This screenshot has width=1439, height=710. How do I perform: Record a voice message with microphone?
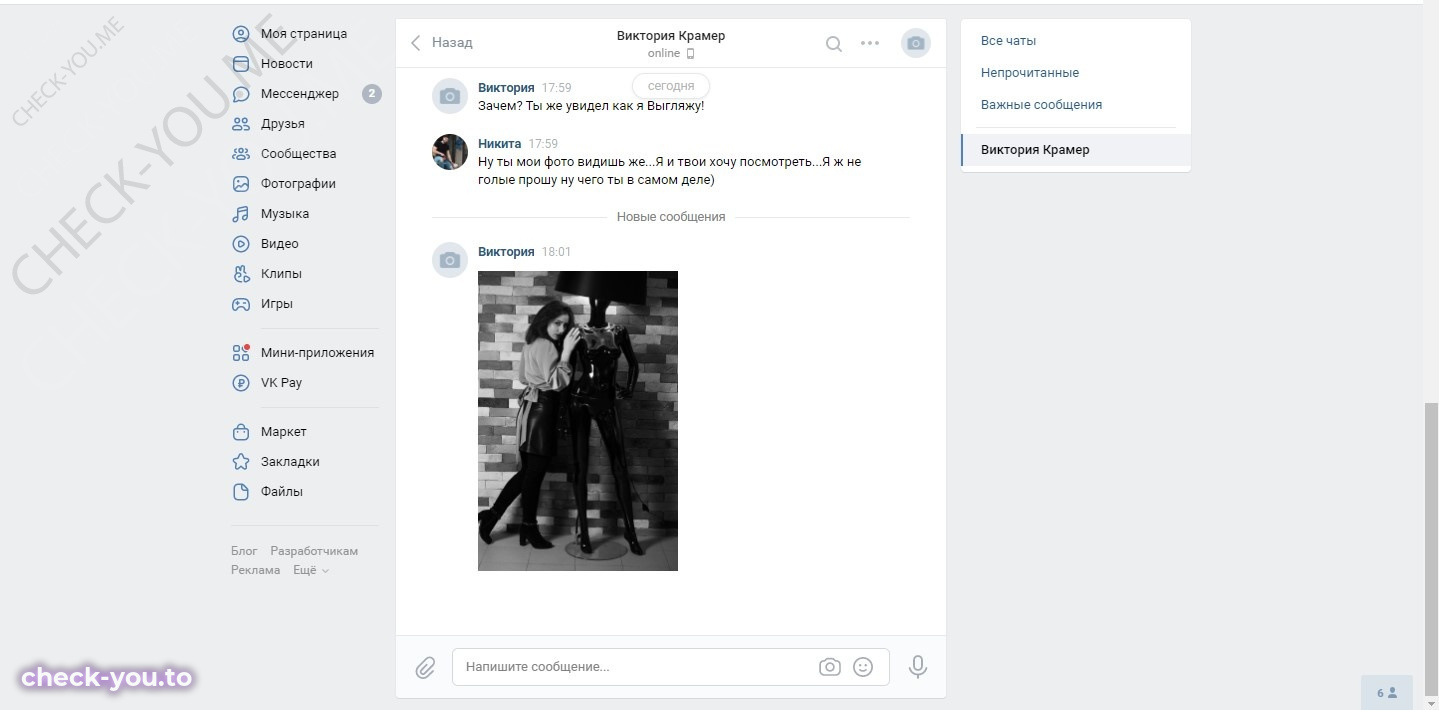(x=917, y=667)
